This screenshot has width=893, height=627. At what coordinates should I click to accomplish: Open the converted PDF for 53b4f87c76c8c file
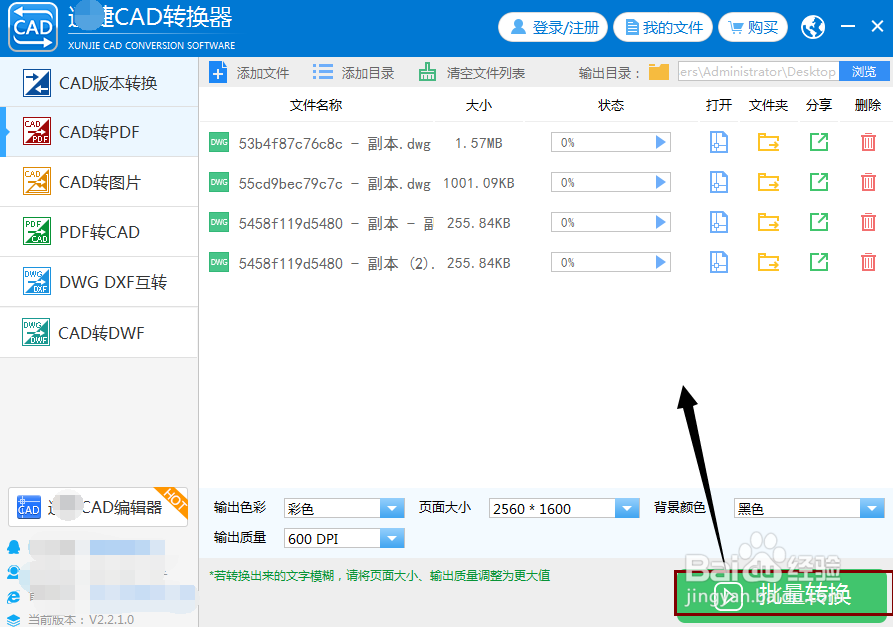(x=718, y=142)
